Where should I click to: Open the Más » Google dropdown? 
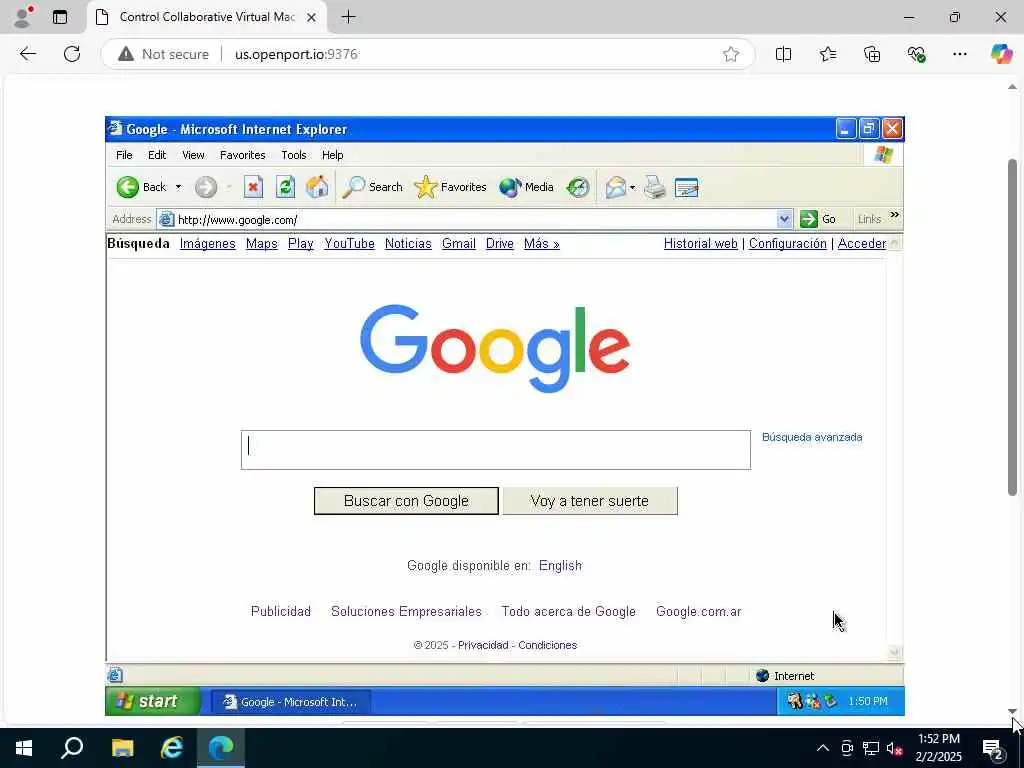pyautogui.click(x=541, y=244)
